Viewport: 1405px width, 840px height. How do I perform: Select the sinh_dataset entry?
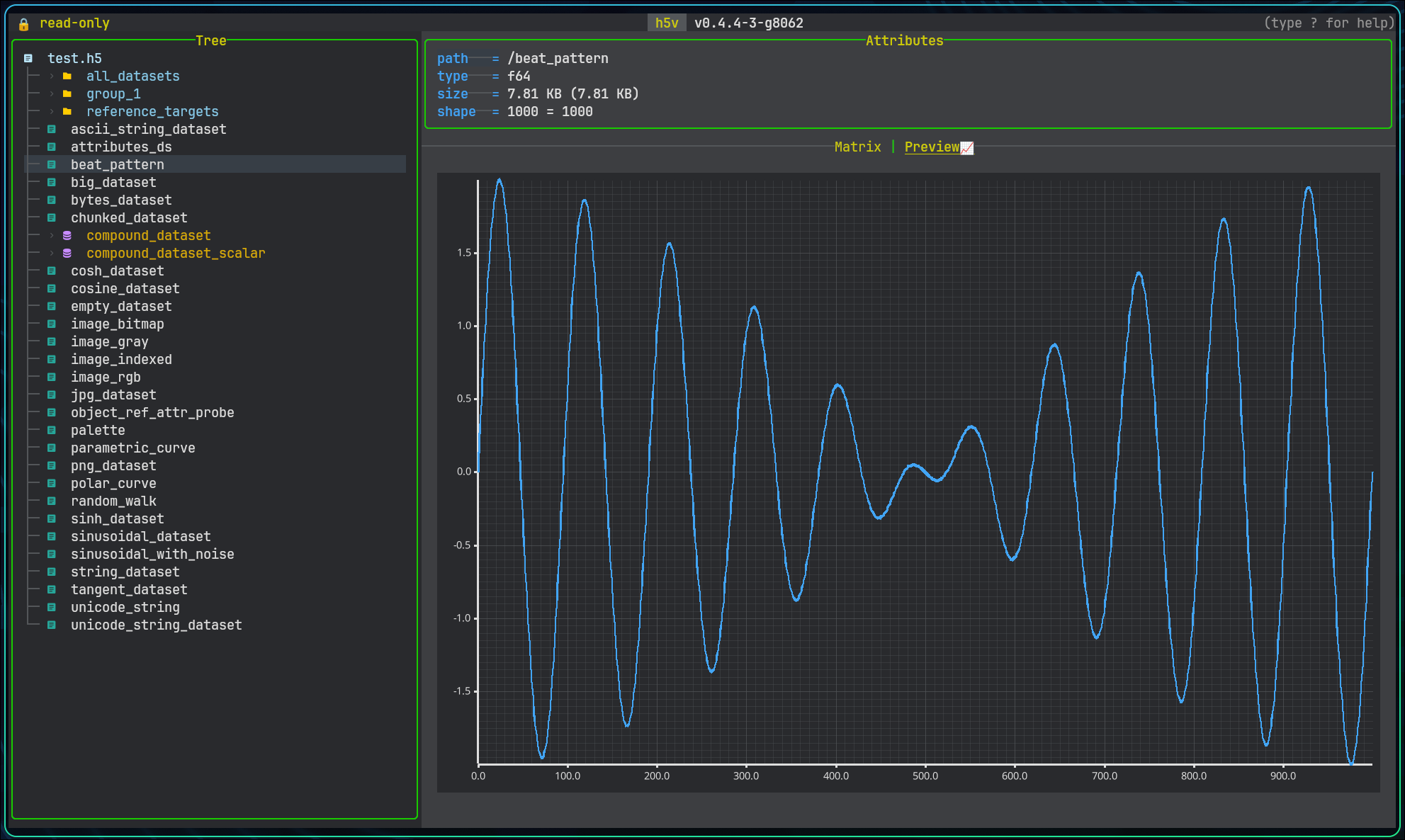click(118, 518)
